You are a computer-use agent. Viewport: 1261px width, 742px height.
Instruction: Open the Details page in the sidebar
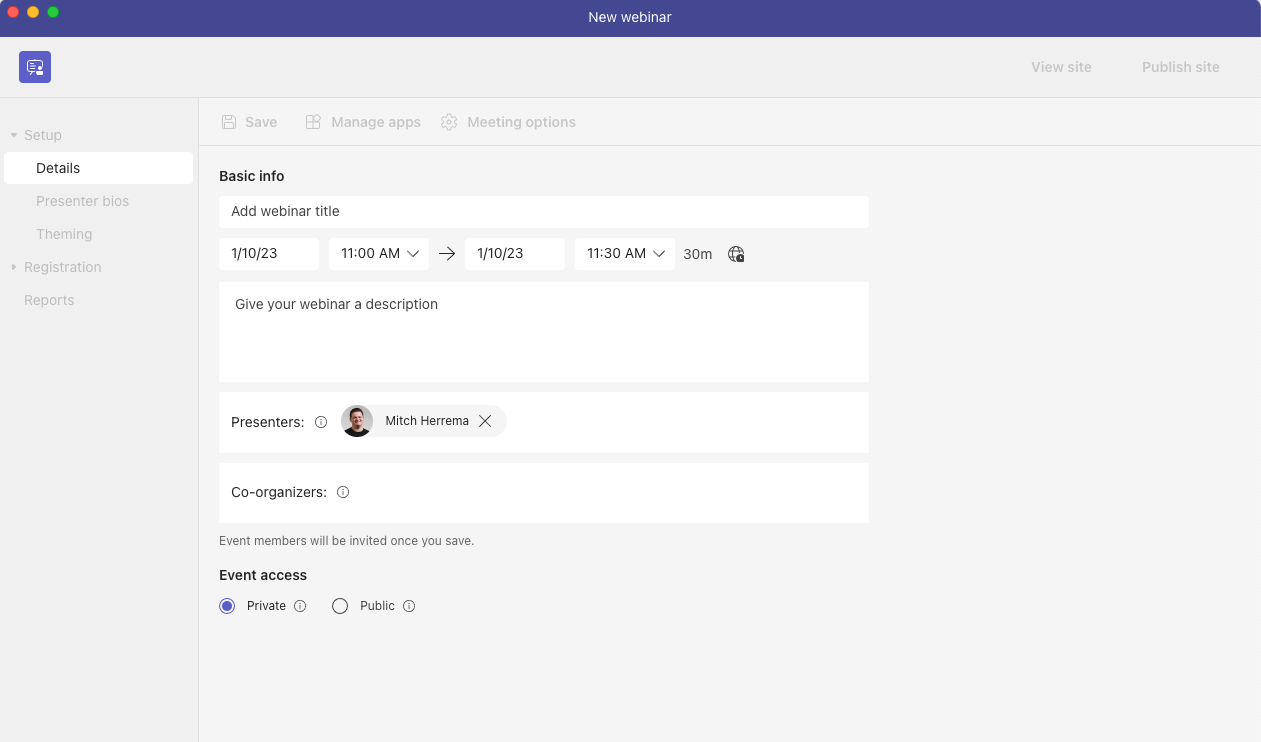point(98,168)
